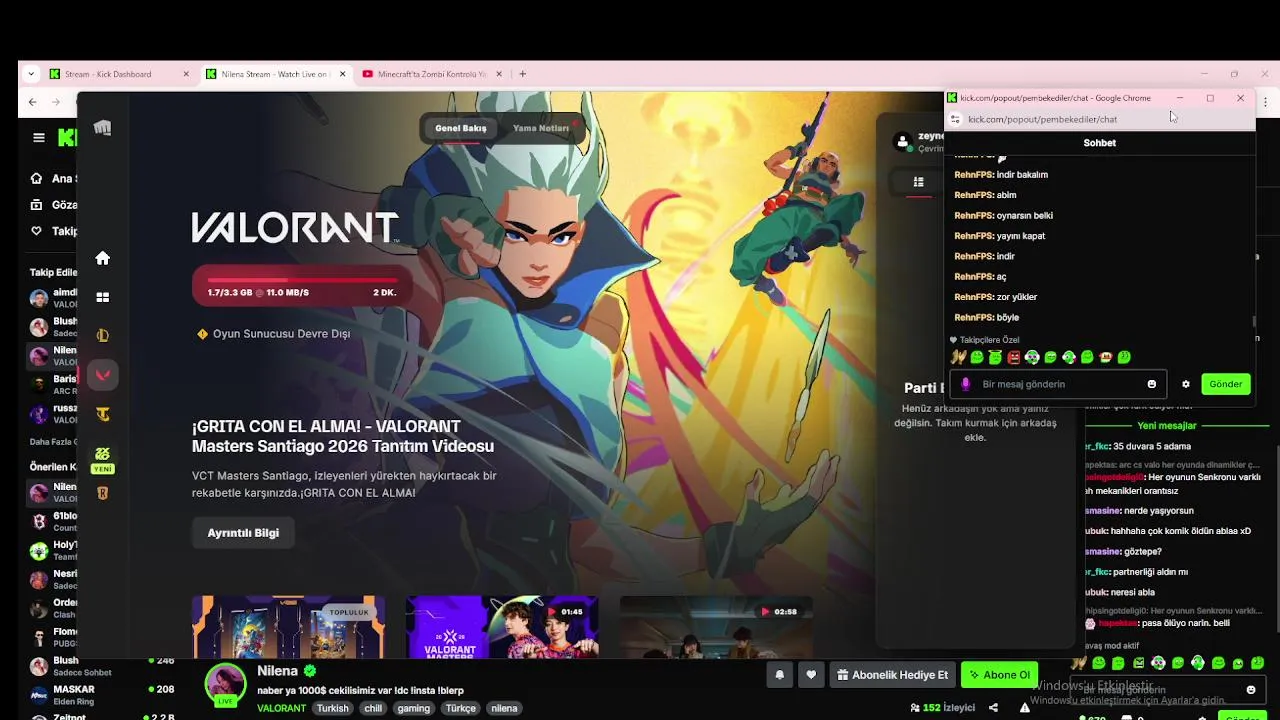Play the 01:45 Valorant Masters video thumbnail

(502, 627)
